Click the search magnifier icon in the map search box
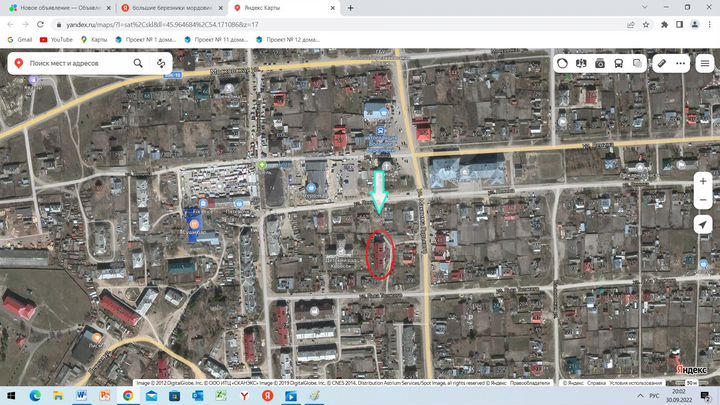This screenshot has width=720, height=405. coord(138,63)
